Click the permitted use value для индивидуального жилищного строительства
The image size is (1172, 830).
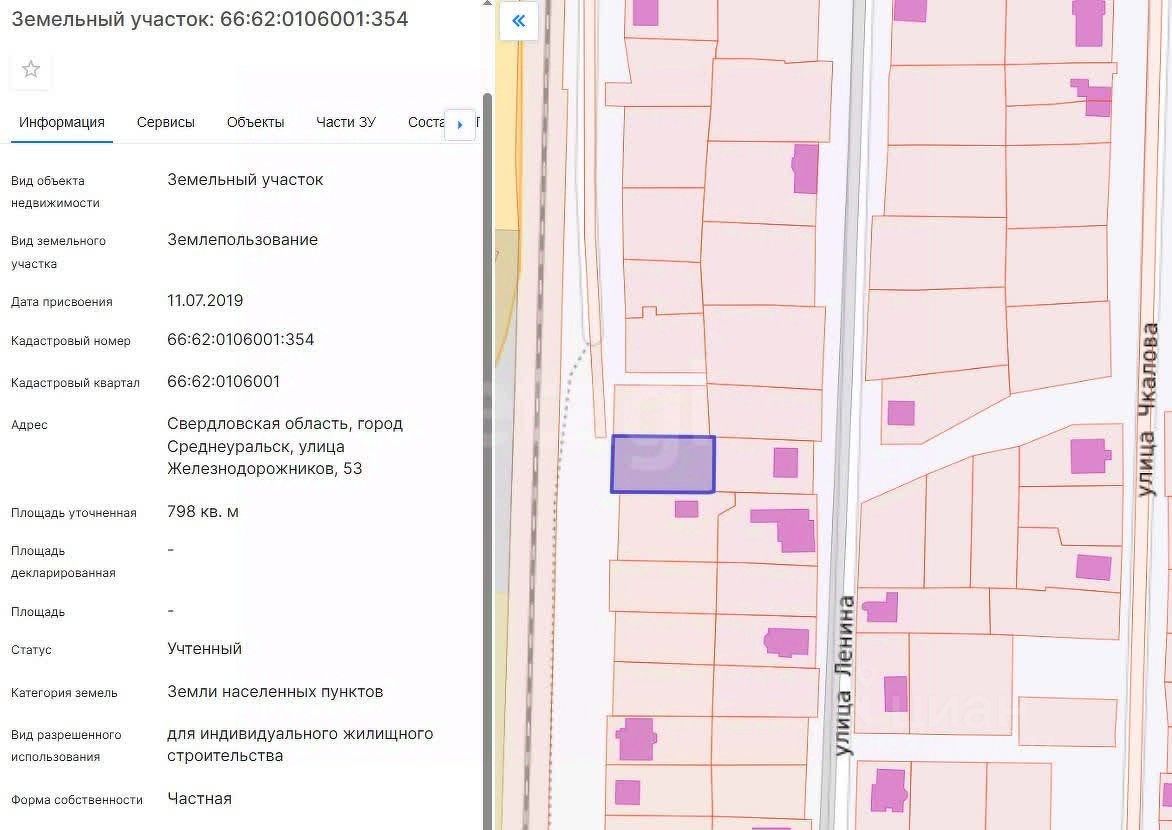tap(300, 745)
